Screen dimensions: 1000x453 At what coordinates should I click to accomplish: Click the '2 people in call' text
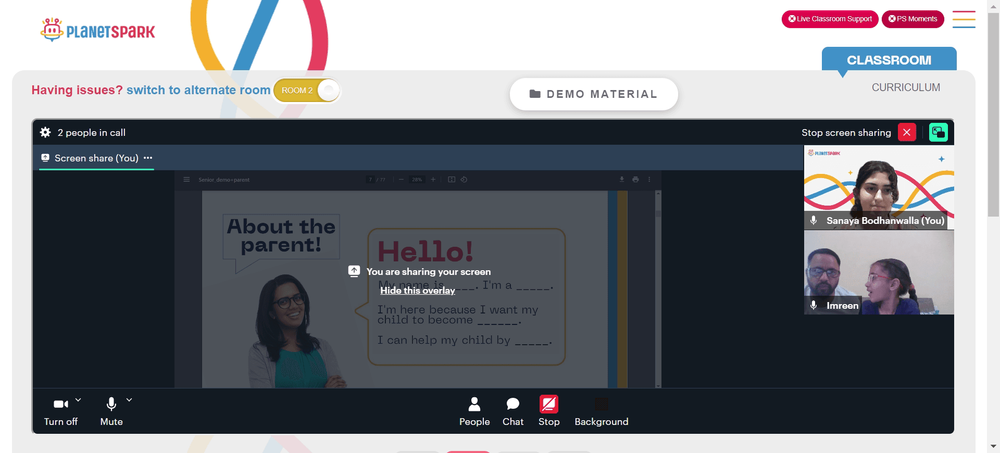click(91, 133)
